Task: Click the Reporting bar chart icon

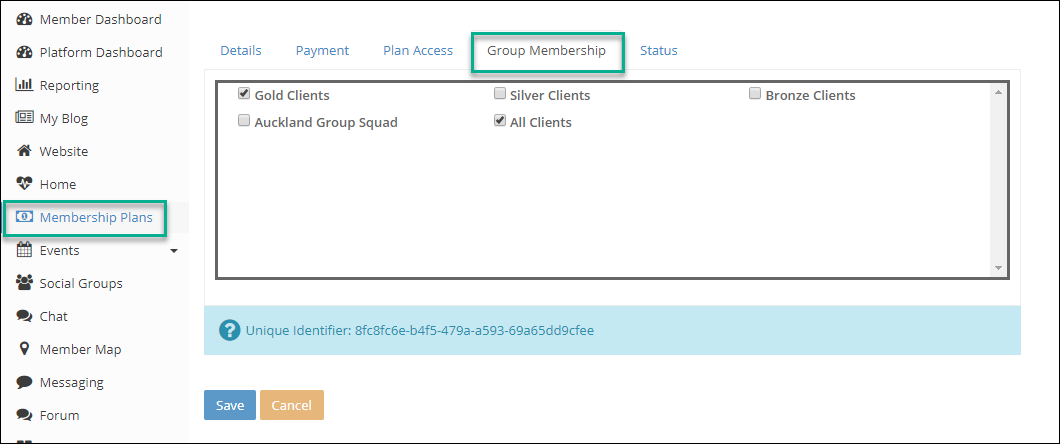Action: coord(25,85)
